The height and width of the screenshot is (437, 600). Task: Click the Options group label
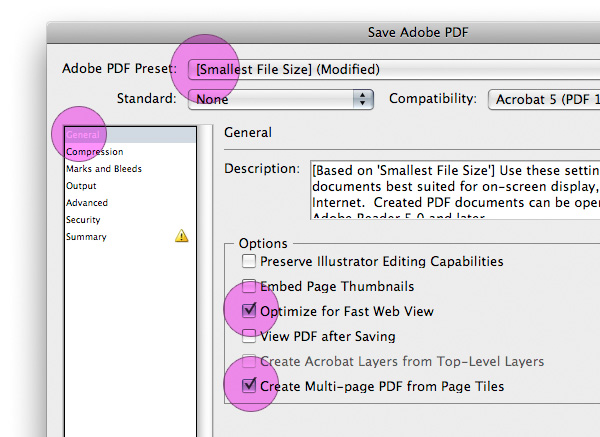[x=263, y=243]
